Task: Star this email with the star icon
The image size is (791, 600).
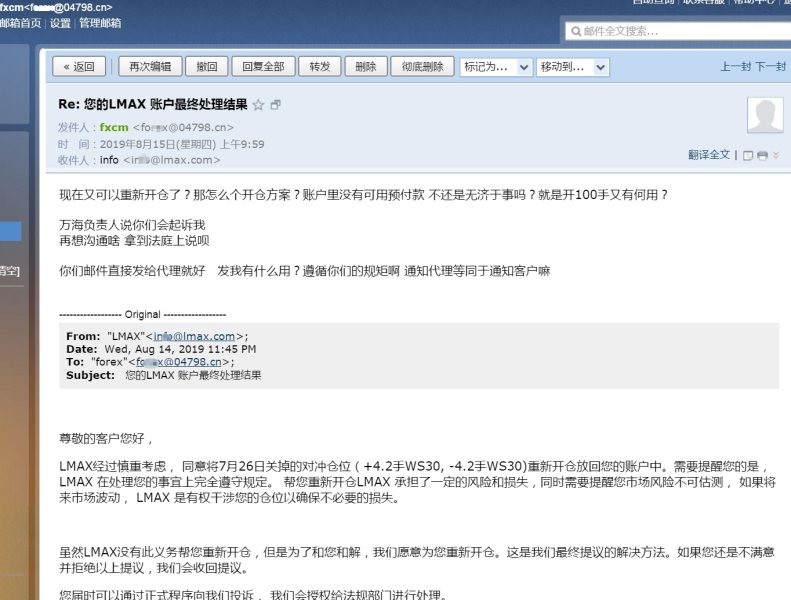Action: pyautogui.click(x=258, y=105)
